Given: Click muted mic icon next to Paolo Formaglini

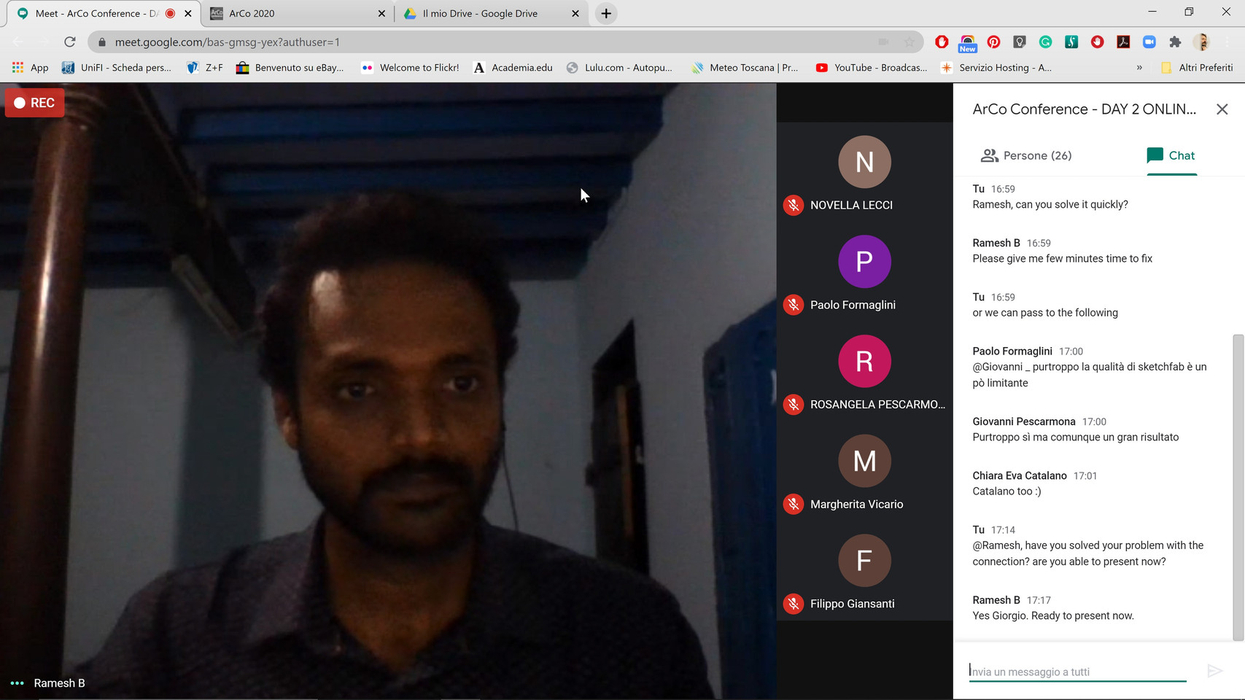Looking at the screenshot, I should coord(793,305).
